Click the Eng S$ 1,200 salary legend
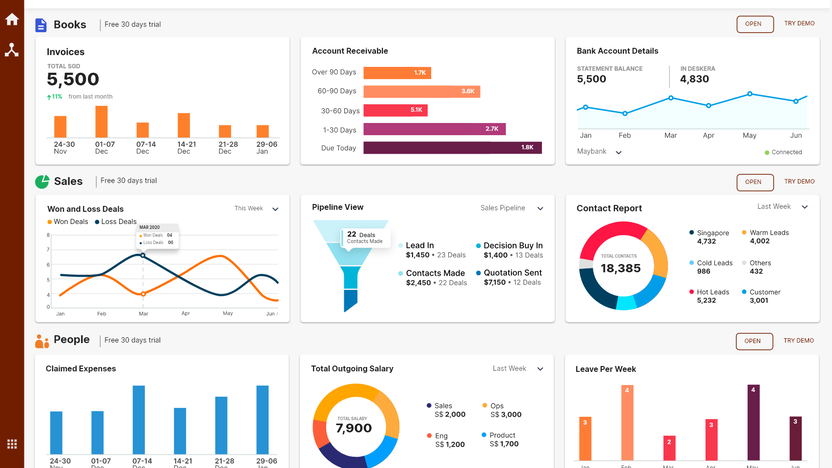This screenshot has height=468, width=832. (x=445, y=440)
